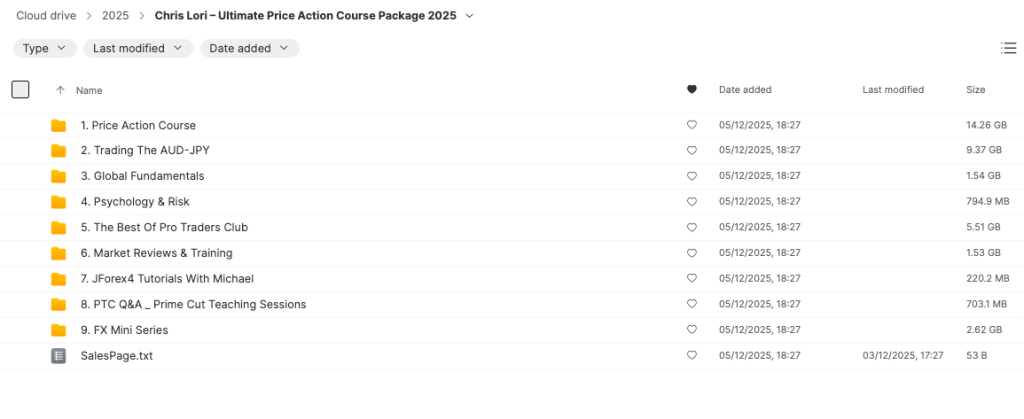The image size is (1024, 419).
Task: Click the folder icon for FX Mini Series
Action: [x=59, y=330]
